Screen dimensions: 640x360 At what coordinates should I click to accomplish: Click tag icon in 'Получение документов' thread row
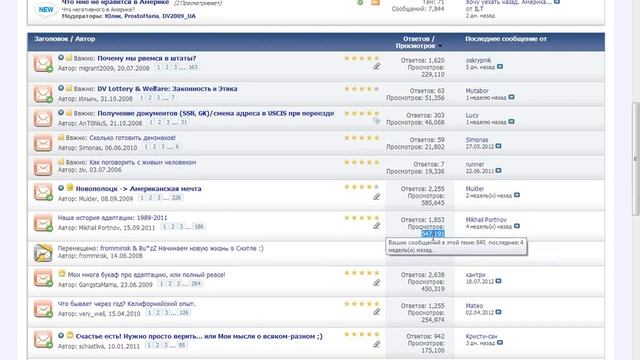tap(376, 121)
